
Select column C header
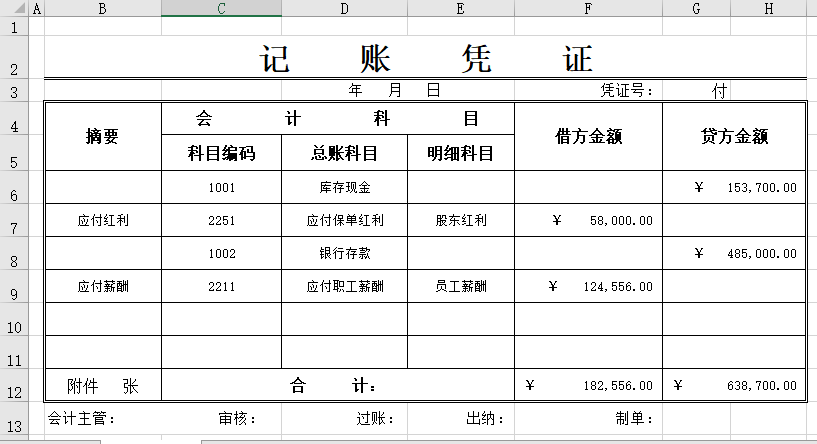tap(221, 9)
